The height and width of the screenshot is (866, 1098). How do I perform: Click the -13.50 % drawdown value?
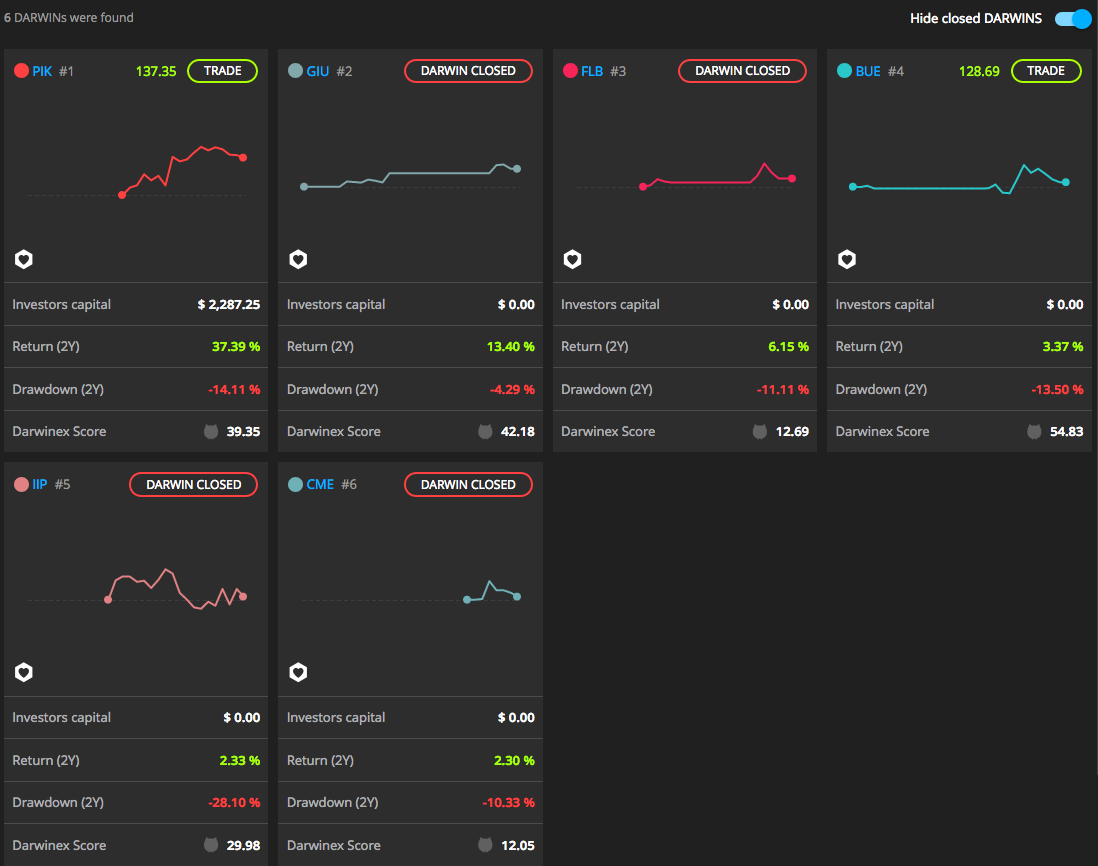pyautogui.click(x=1057, y=389)
